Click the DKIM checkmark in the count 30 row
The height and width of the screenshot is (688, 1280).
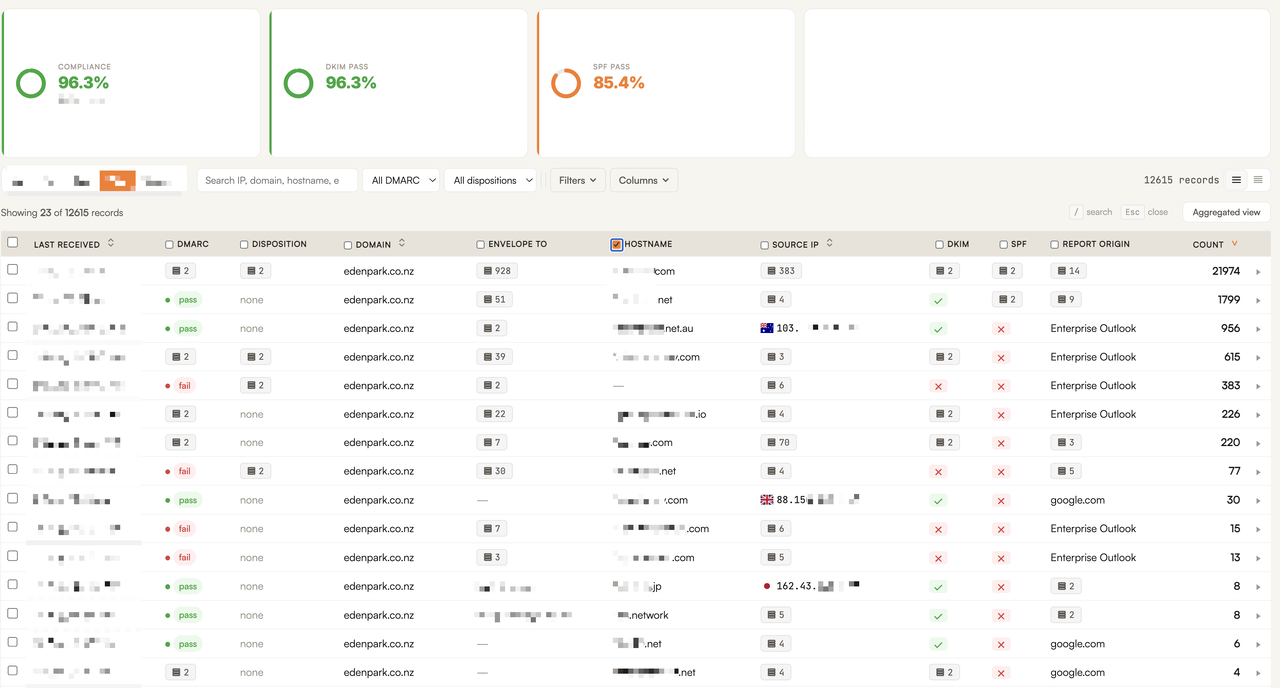[x=938, y=500]
